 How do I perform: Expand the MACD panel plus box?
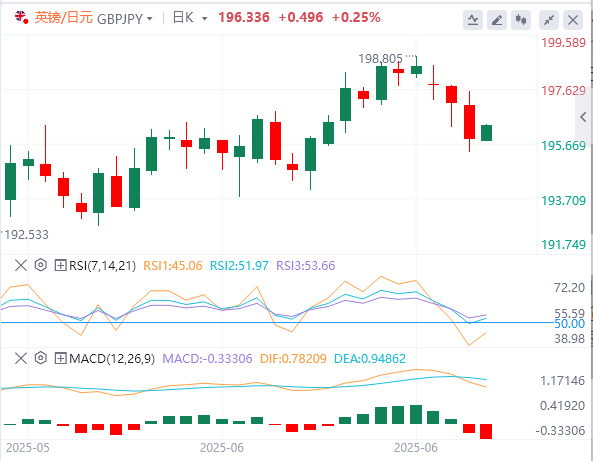pyautogui.click(x=61, y=358)
